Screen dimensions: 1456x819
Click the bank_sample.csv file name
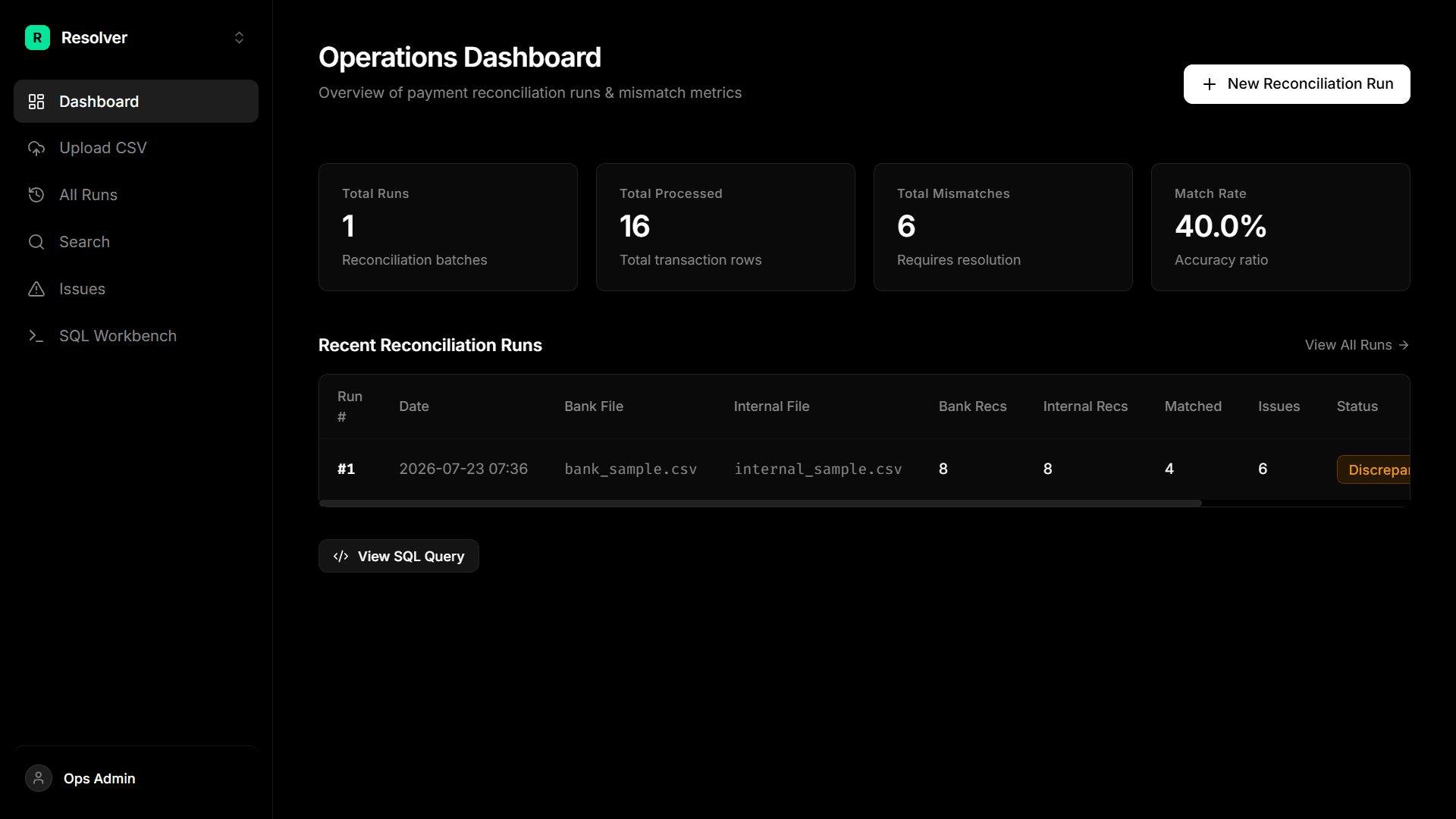(630, 469)
